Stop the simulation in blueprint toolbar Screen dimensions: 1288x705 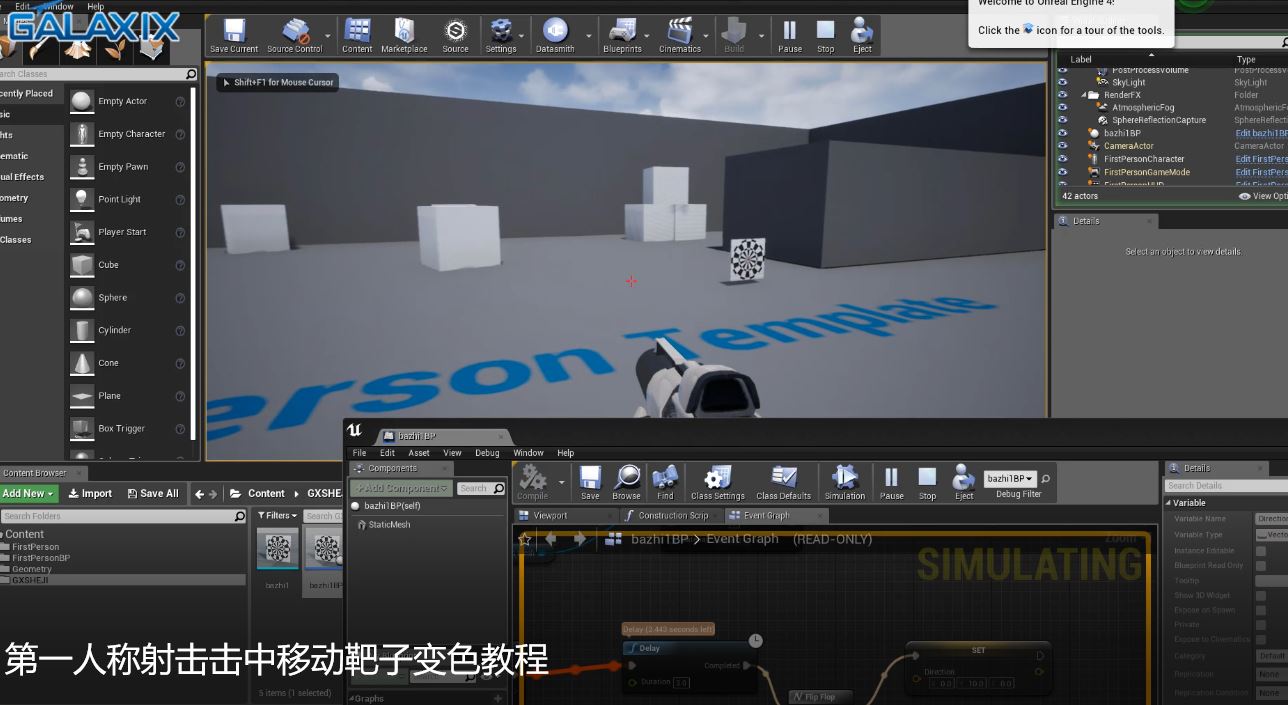(927, 480)
